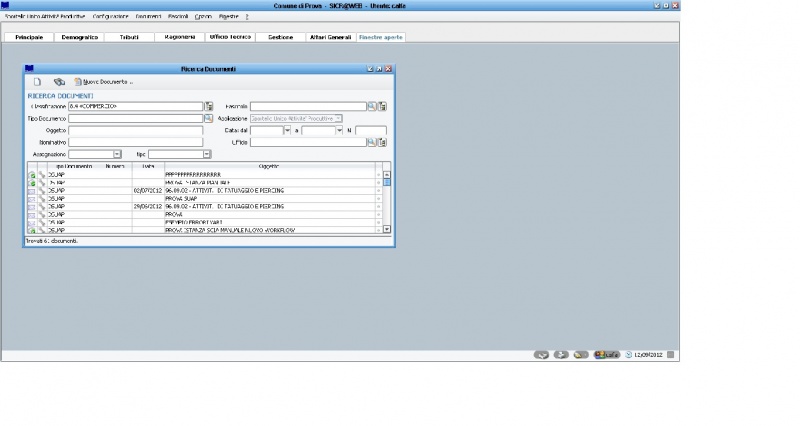
Task: Click wrench icon on PROVA ISTANZA SCIA row
Action: tap(42, 230)
